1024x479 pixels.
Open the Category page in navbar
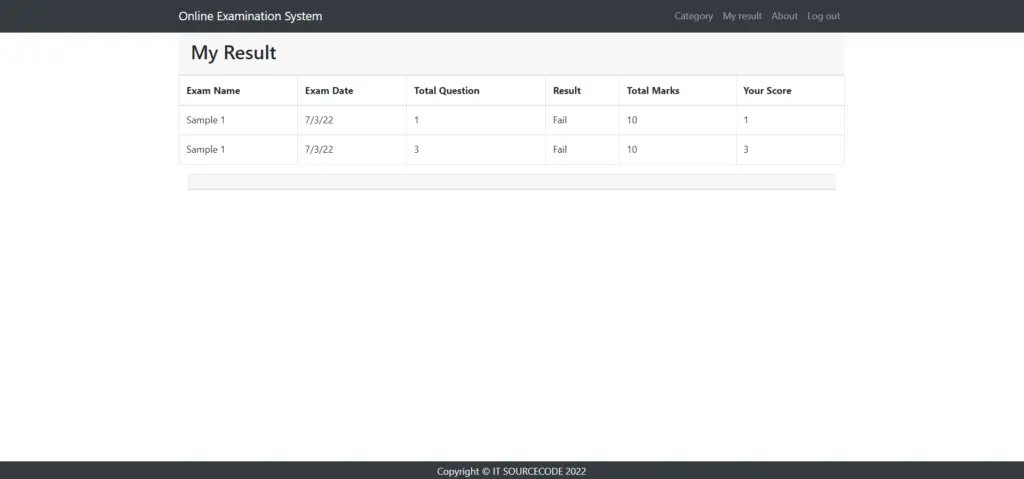693,16
